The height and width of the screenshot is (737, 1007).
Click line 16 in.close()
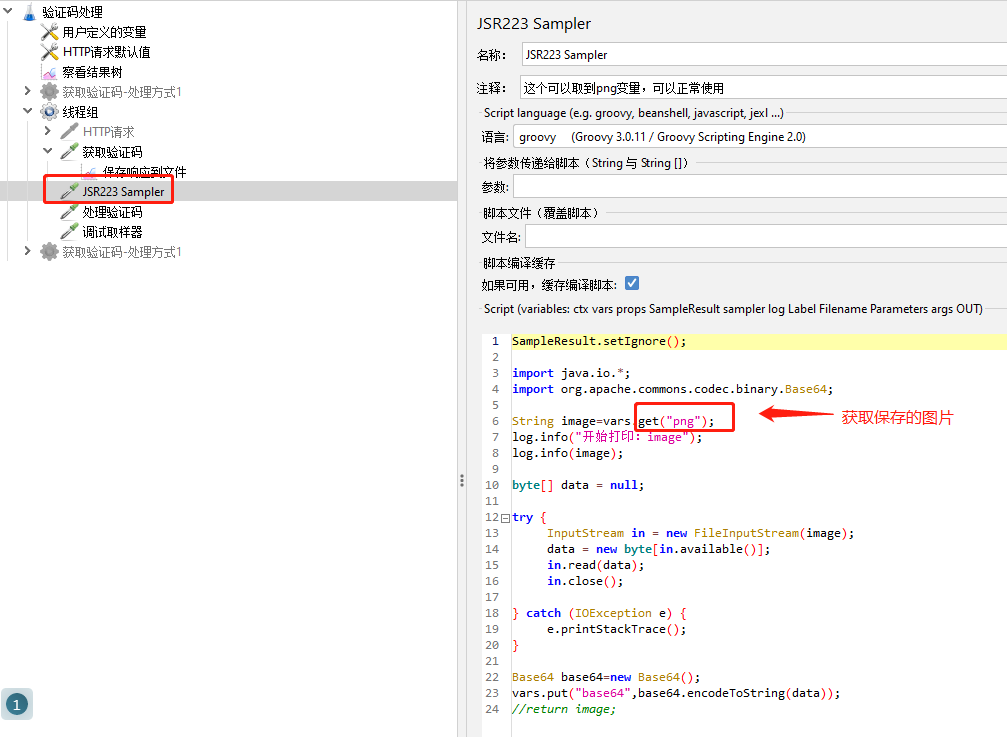pyautogui.click(x=585, y=581)
